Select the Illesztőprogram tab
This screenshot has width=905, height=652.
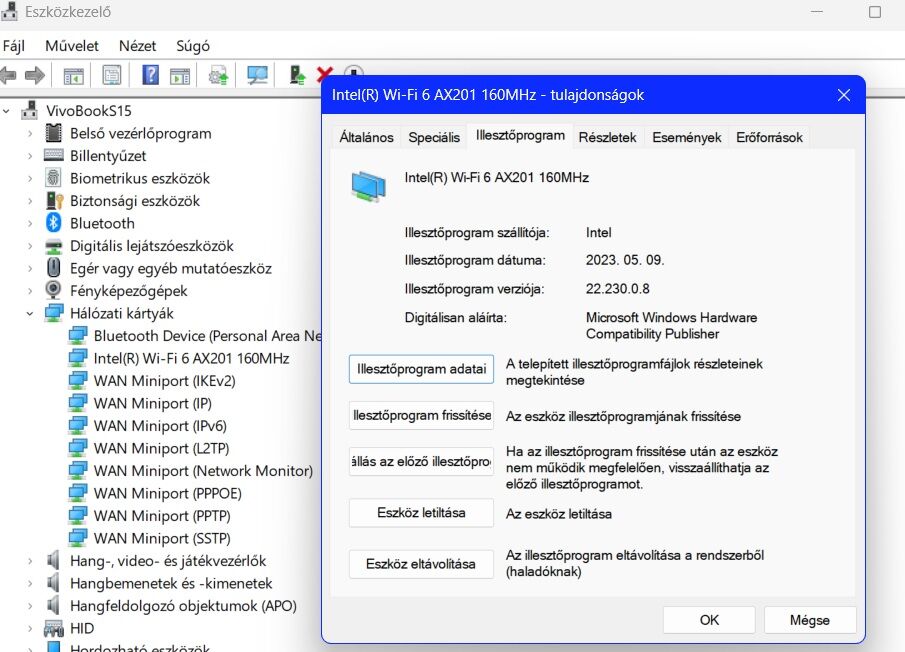(520, 136)
